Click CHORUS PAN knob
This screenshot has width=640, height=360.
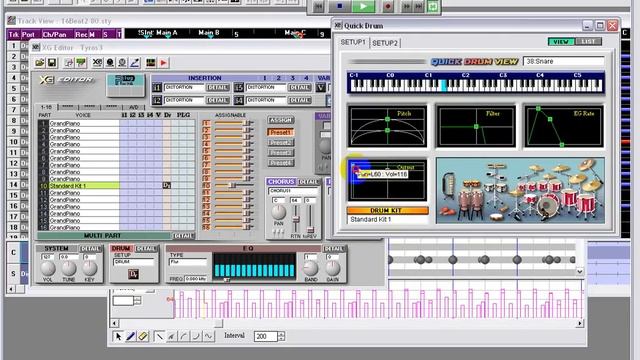click(x=279, y=212)
